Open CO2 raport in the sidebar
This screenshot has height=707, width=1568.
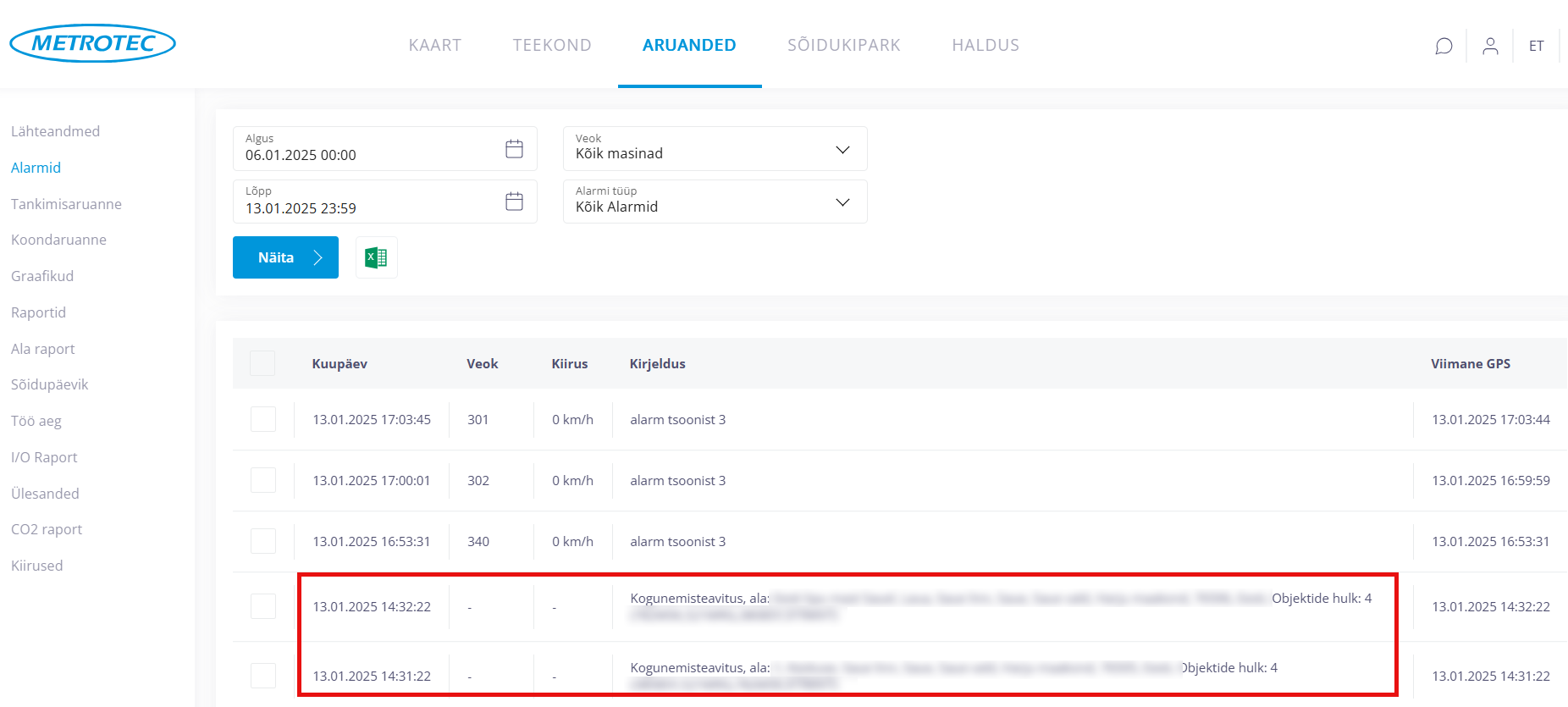[47, 529]
